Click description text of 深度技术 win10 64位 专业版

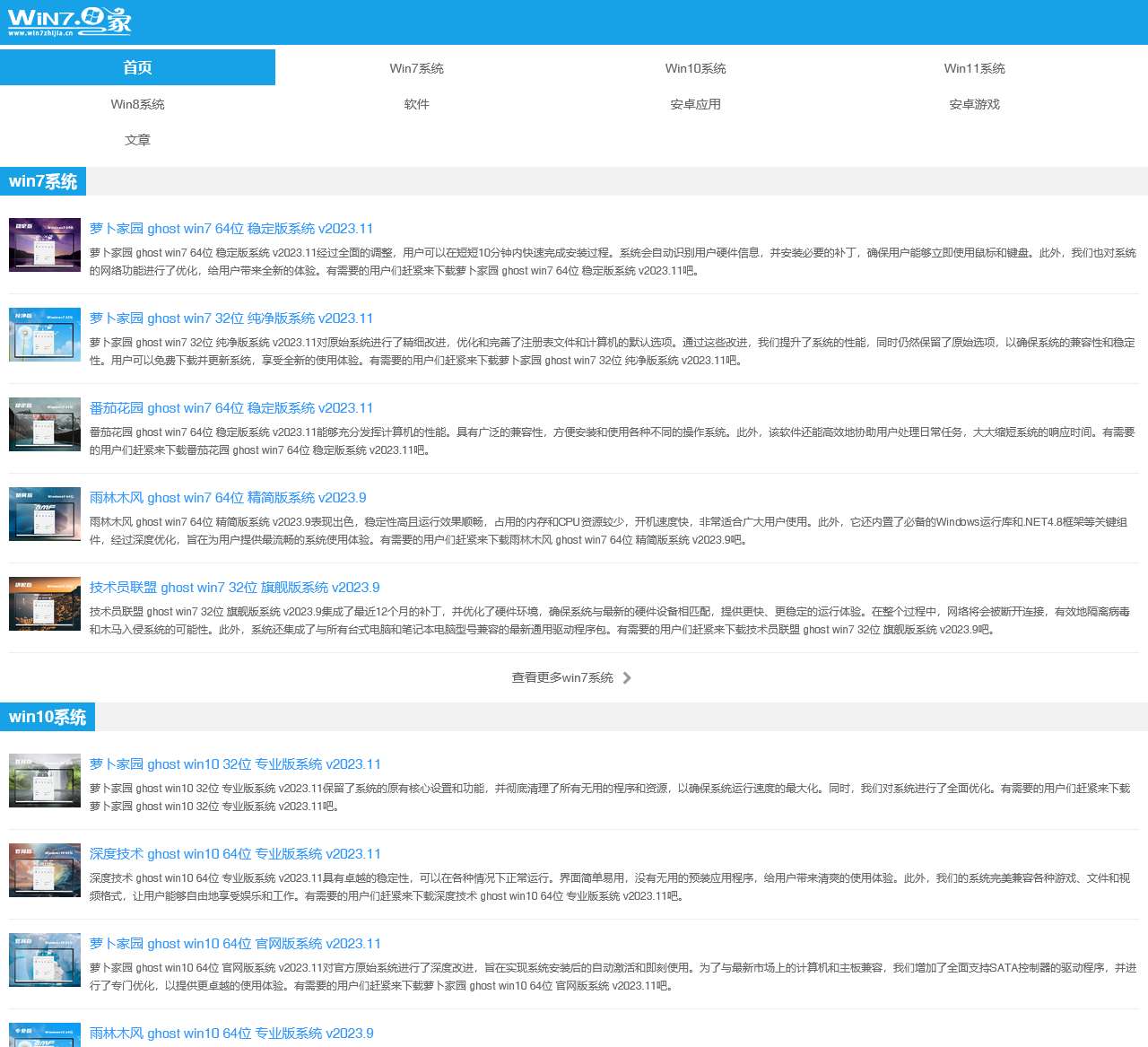pos(610,887)
